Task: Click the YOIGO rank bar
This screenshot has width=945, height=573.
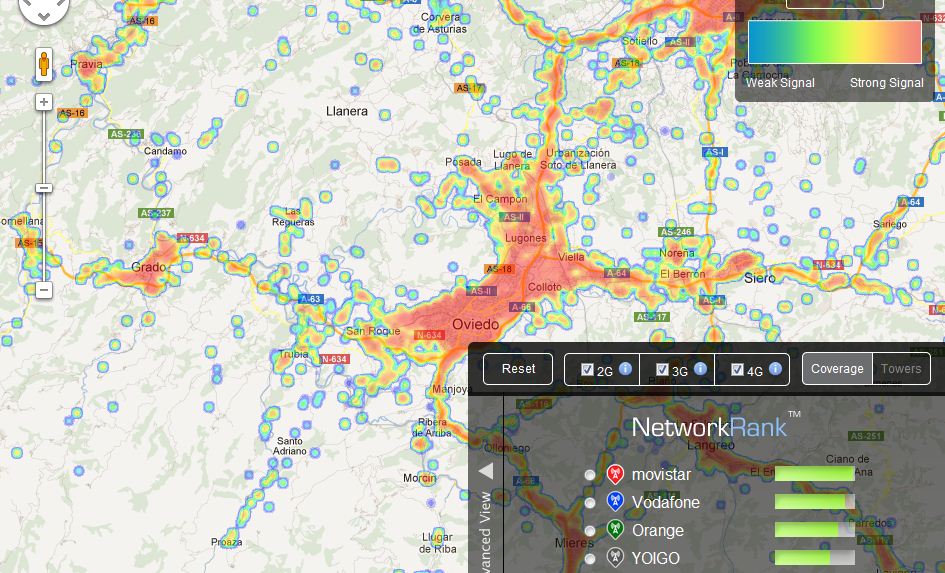Action: 814,557
